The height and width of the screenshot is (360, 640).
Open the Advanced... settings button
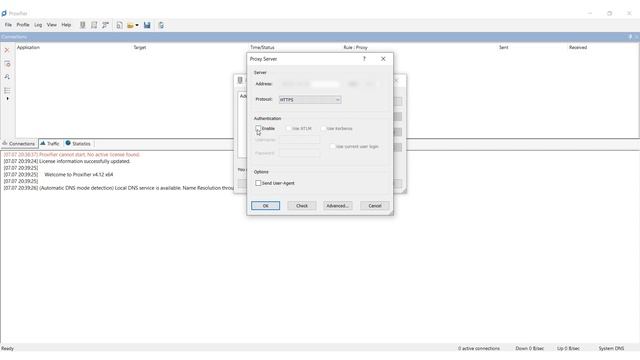pyautogui.click(x=338, y=206)
